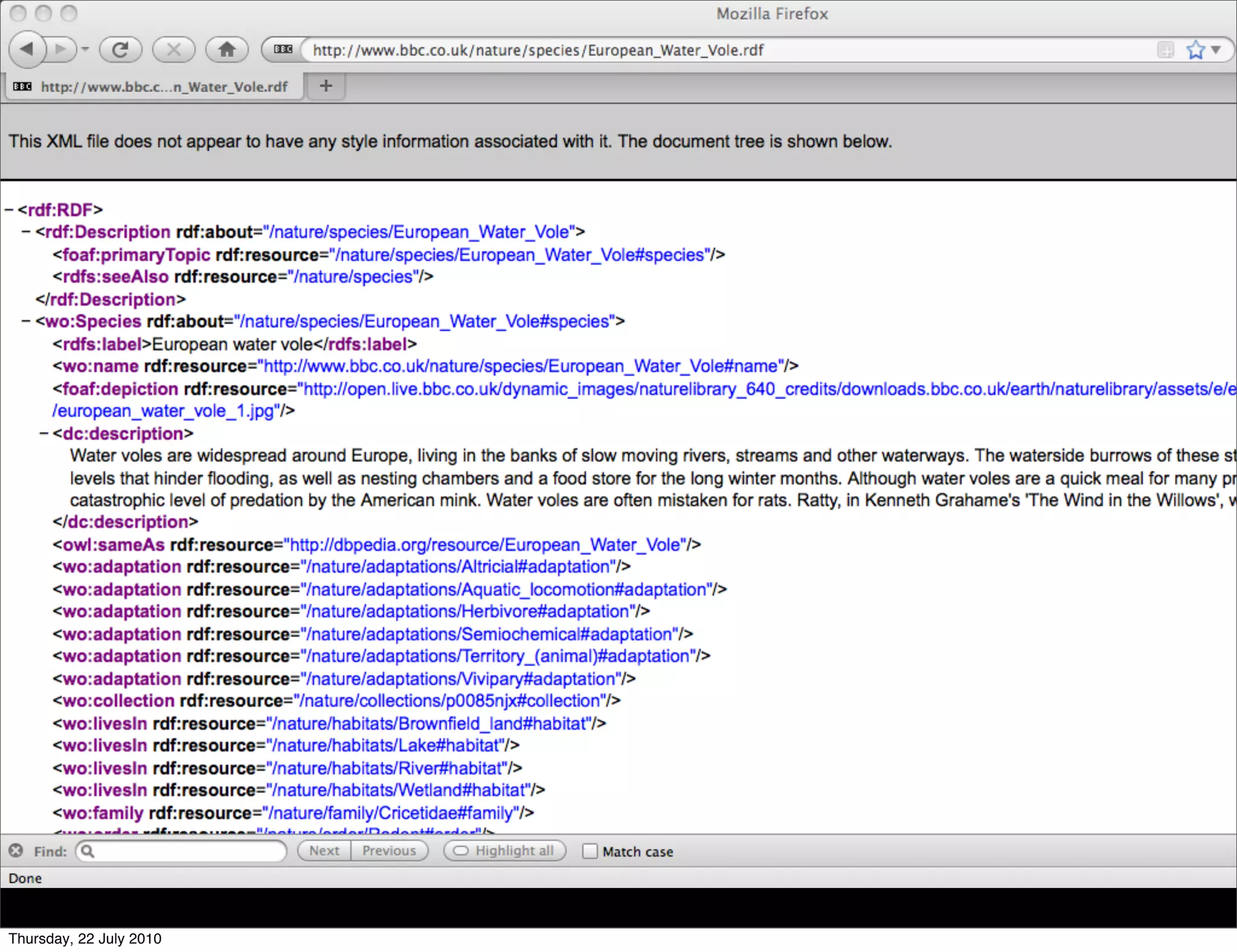Select the European_Water_Vole.rdf tab

point(154,87)
